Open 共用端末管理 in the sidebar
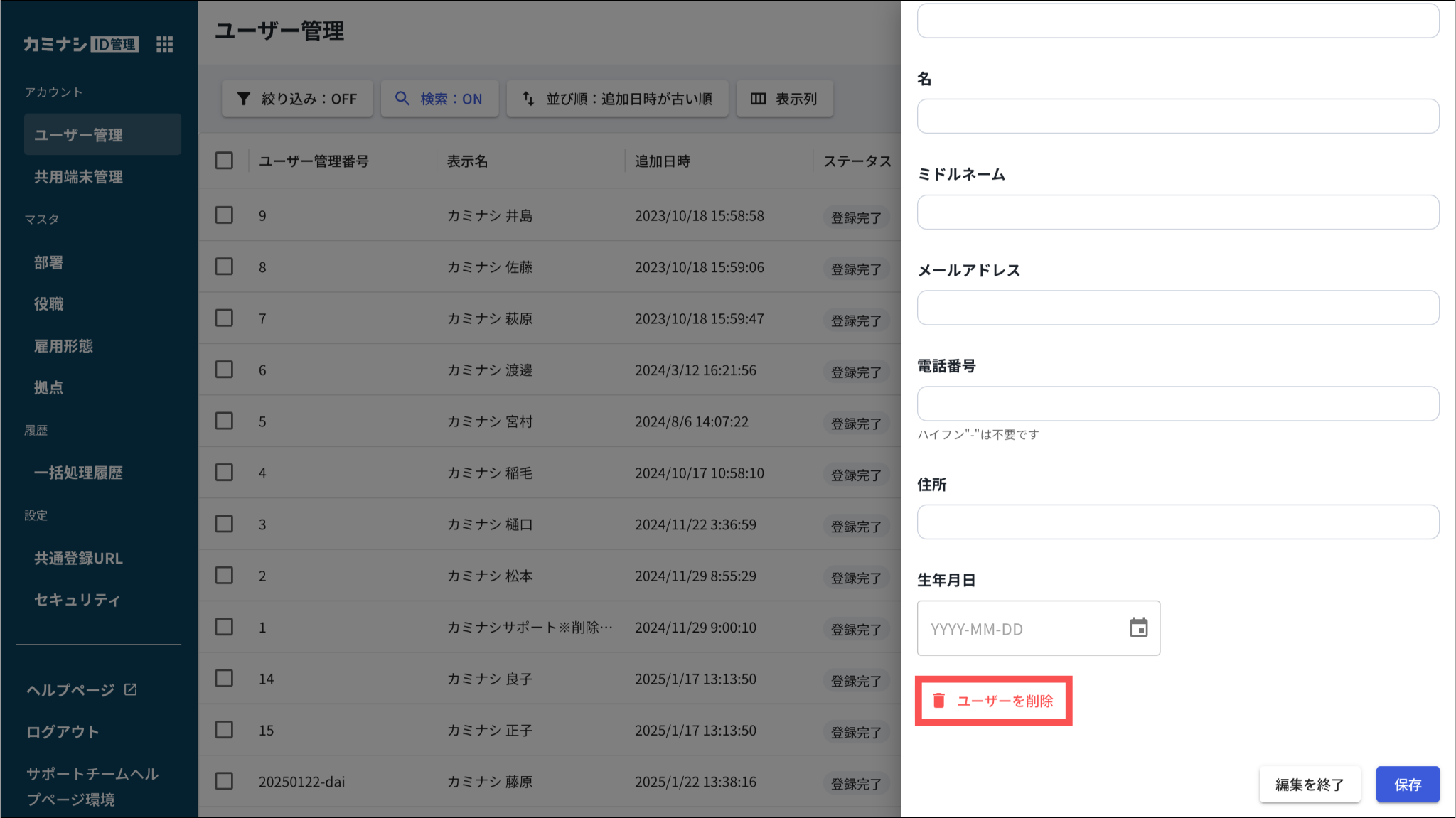This screenshot has width=1456, height=818. coord(78,177)
